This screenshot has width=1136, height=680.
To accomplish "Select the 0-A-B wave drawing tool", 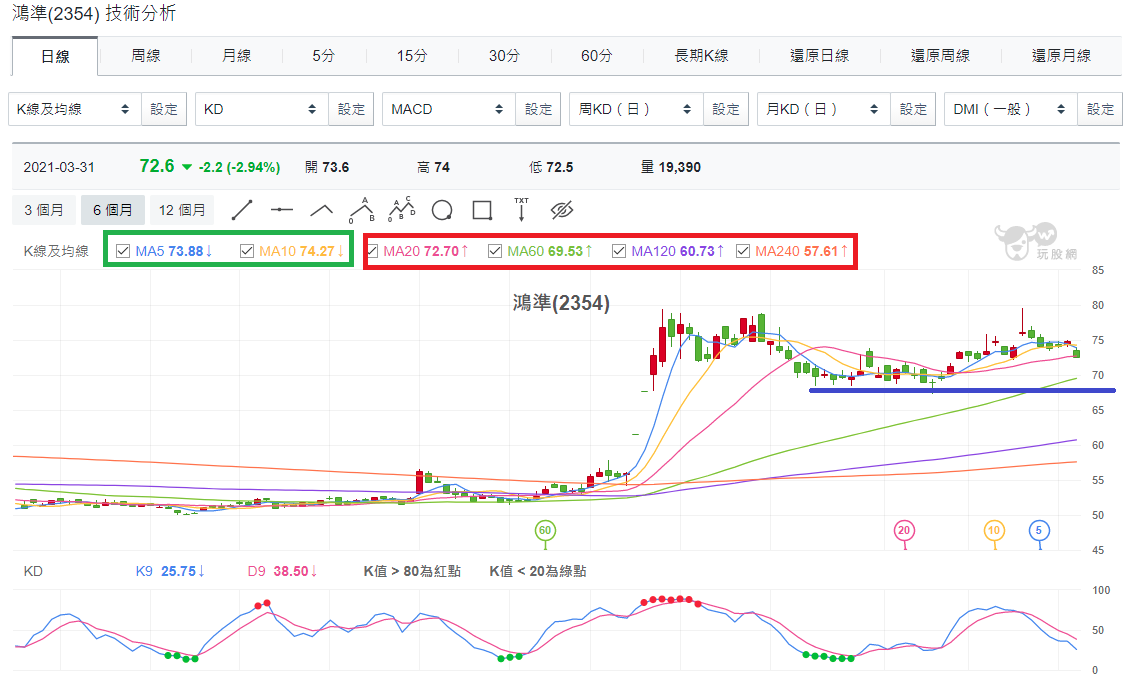I will point(362,210).
